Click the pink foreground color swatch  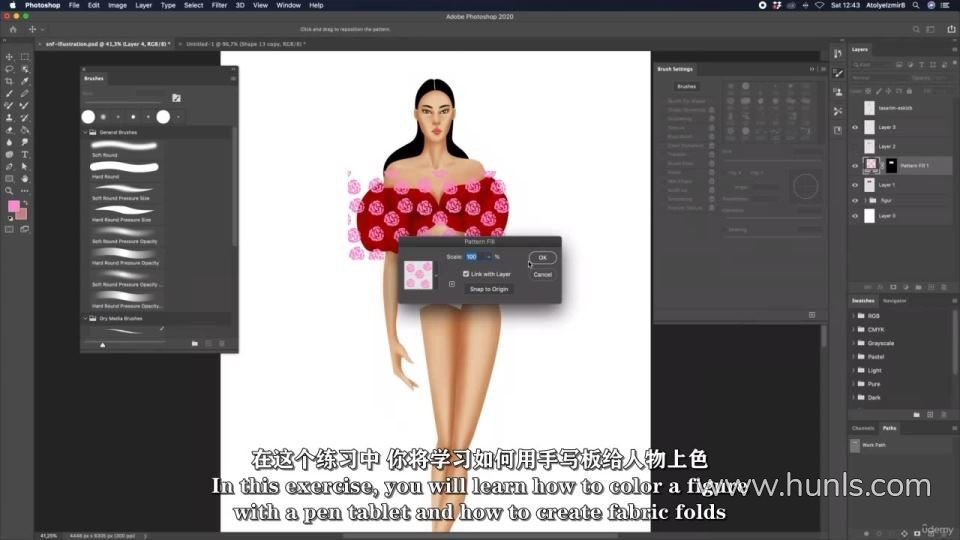14,206
